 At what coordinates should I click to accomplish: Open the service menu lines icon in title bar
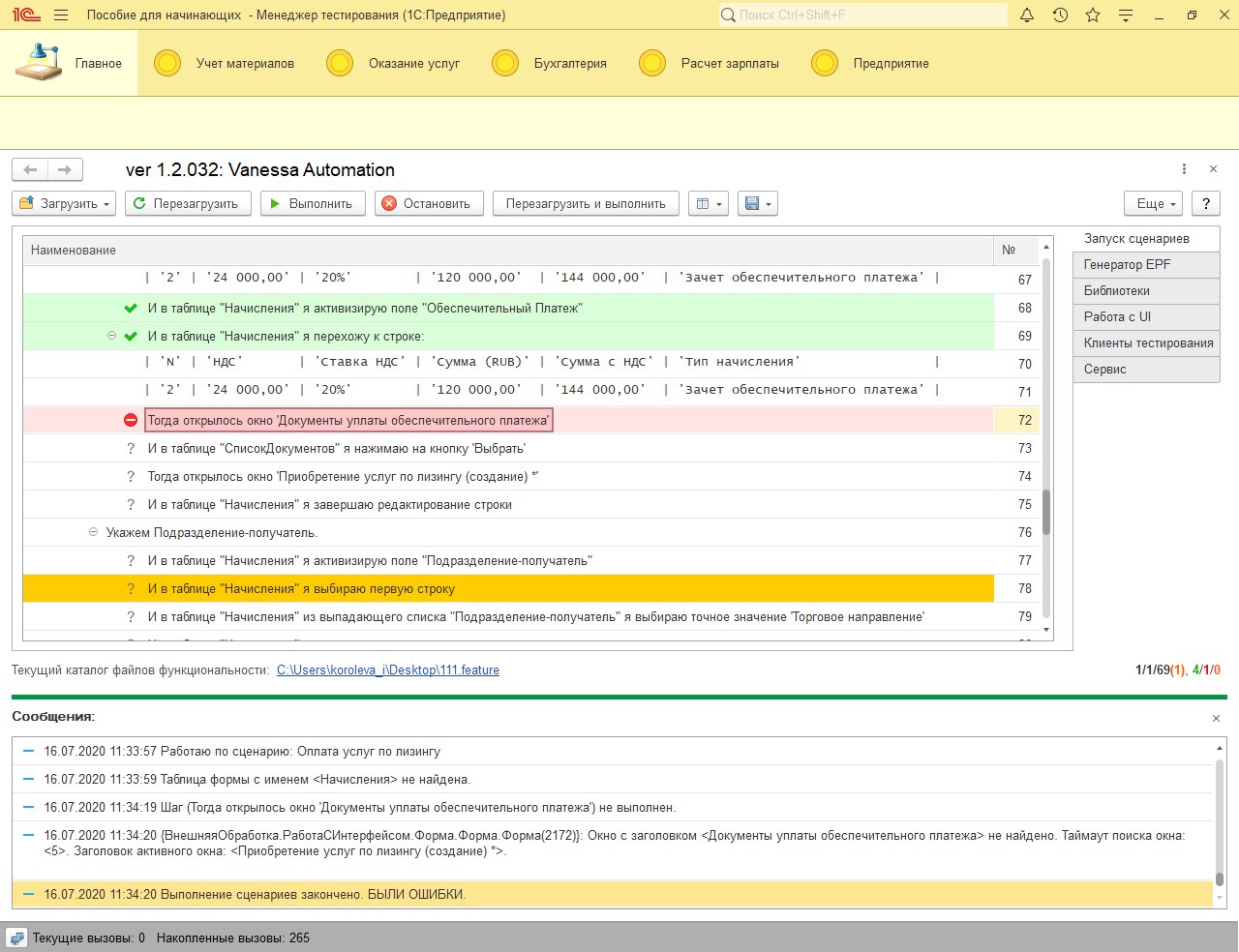pos(1126,15)
